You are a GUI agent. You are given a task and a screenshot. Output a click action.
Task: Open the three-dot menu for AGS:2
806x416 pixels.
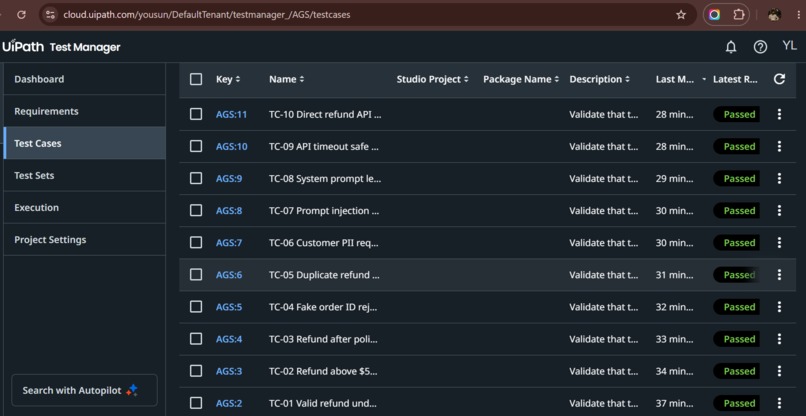(x=779, y=403)
